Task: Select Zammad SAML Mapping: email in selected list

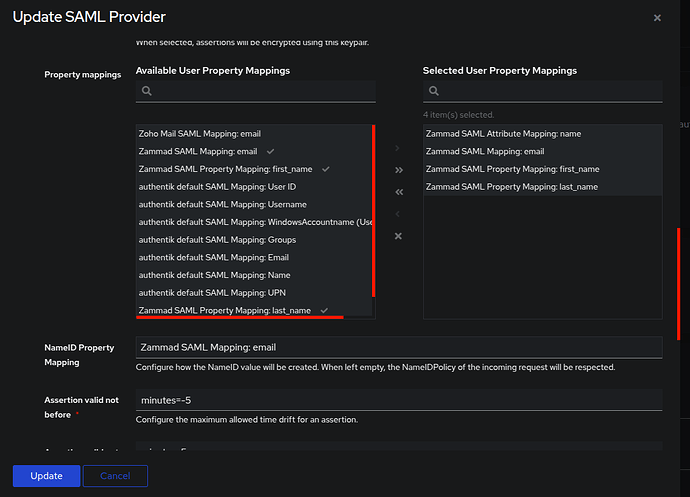Action: click(543, 151)
